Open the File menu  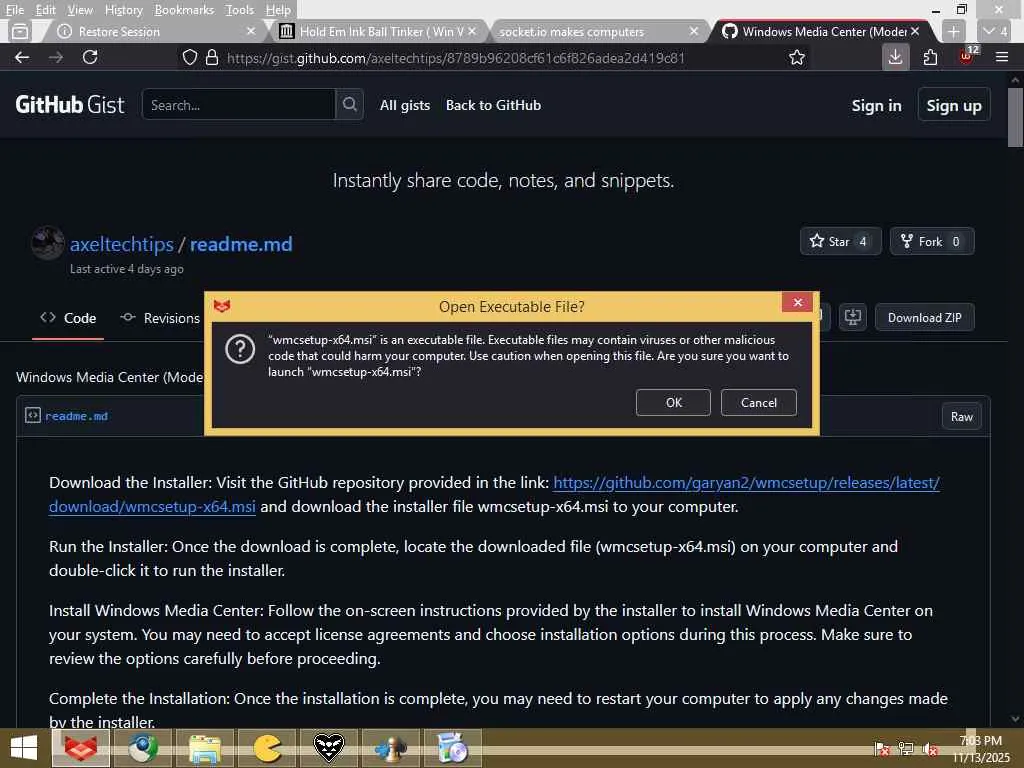click(15, 10)
